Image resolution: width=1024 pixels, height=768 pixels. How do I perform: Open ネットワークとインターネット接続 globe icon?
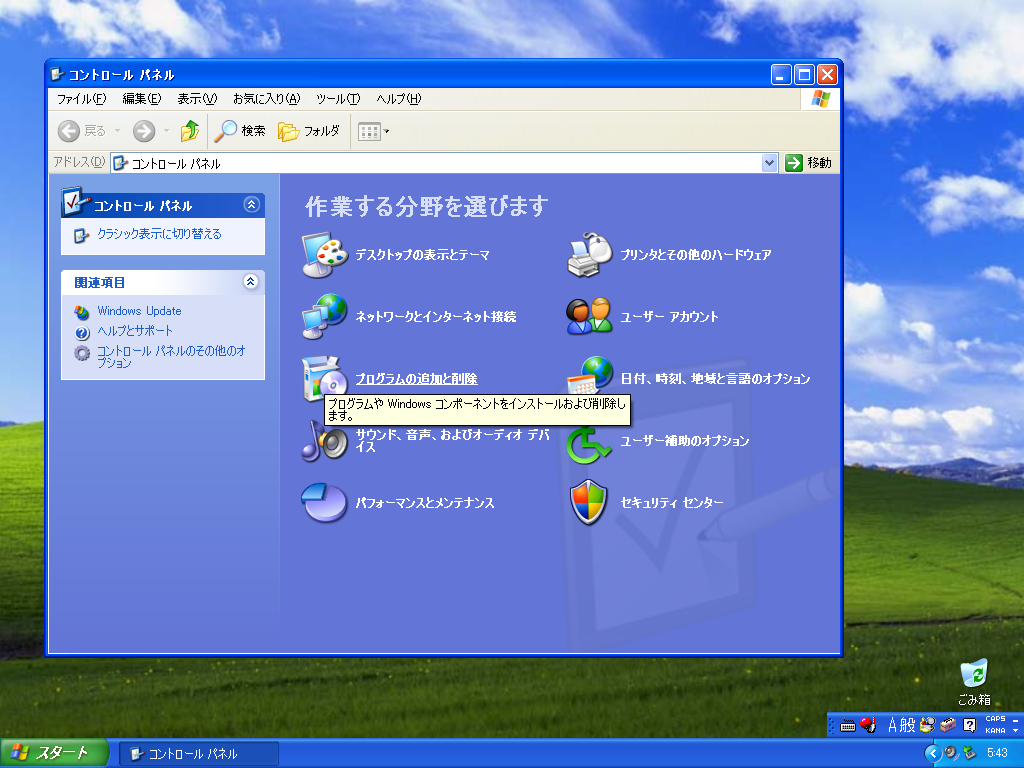325,317
